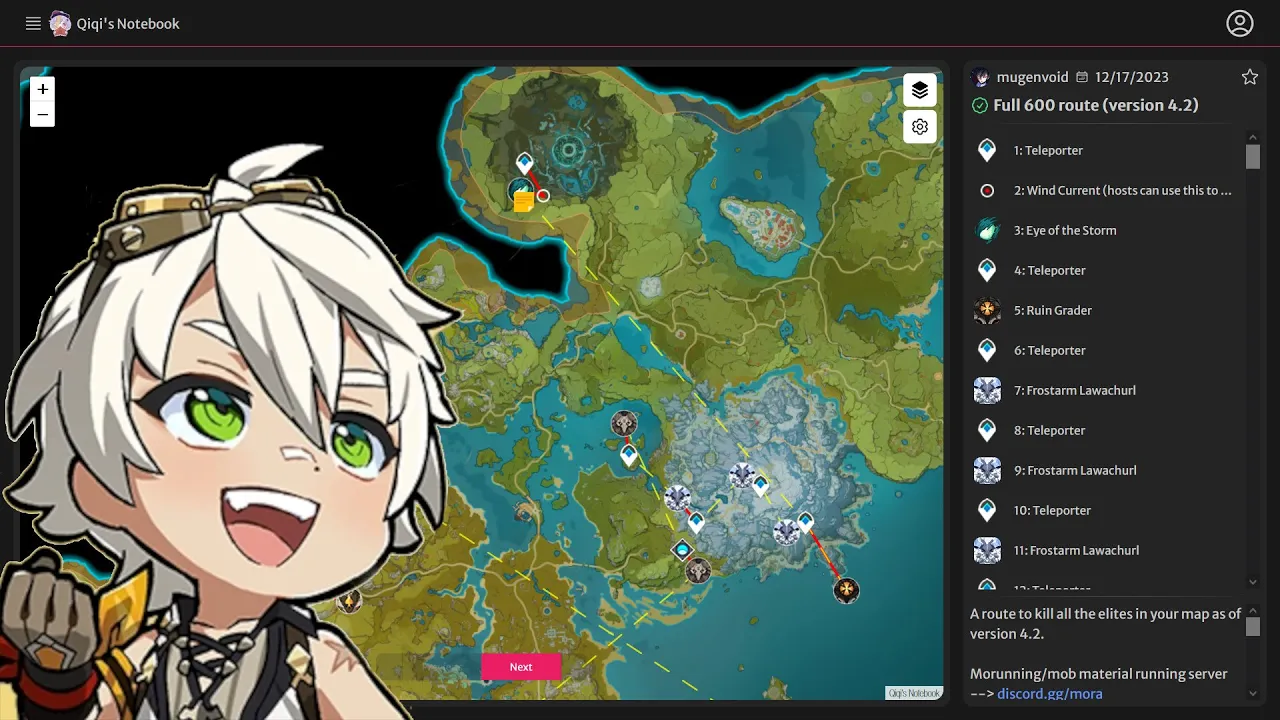Open the map settings gear

[x=920, y=127]
